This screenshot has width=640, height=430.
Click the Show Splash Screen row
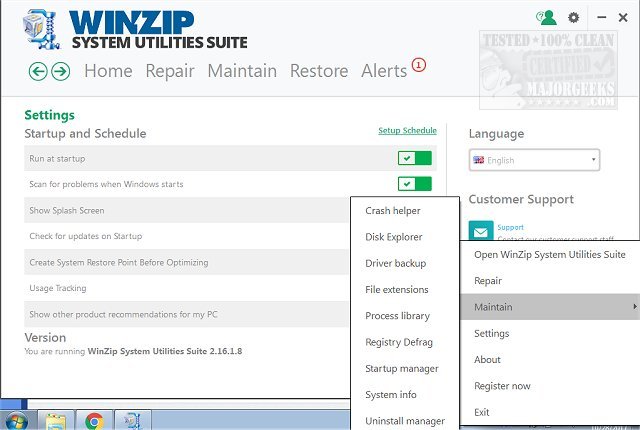tap(187, 211)
